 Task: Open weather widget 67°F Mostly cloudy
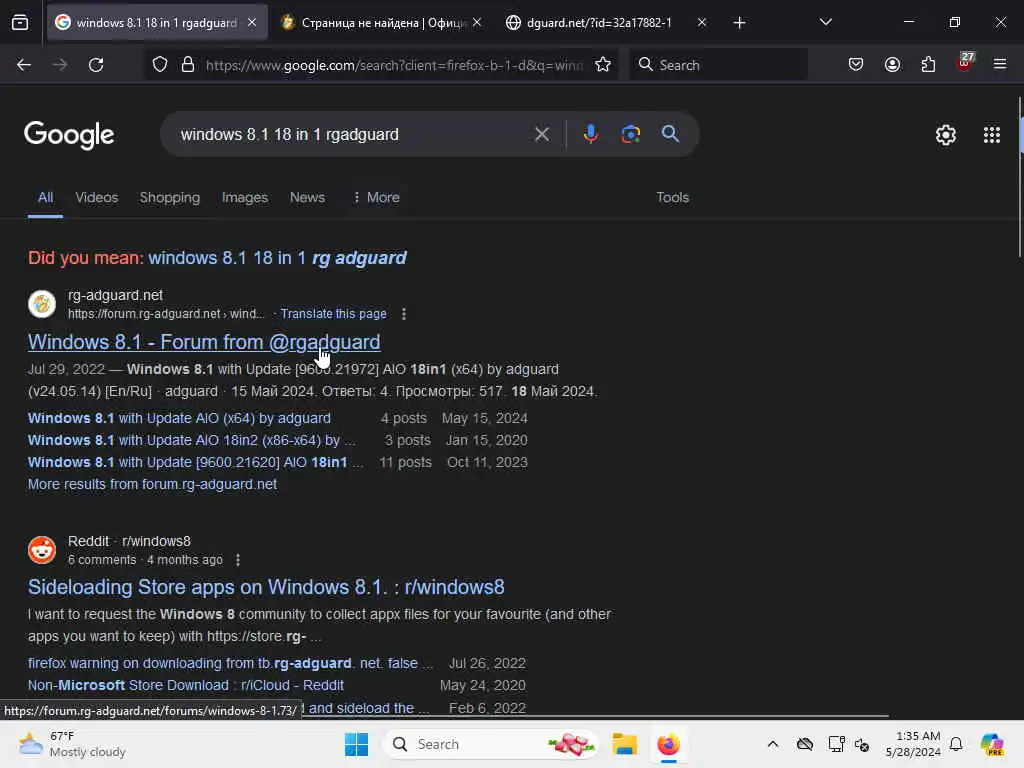[x=72, y=744]
